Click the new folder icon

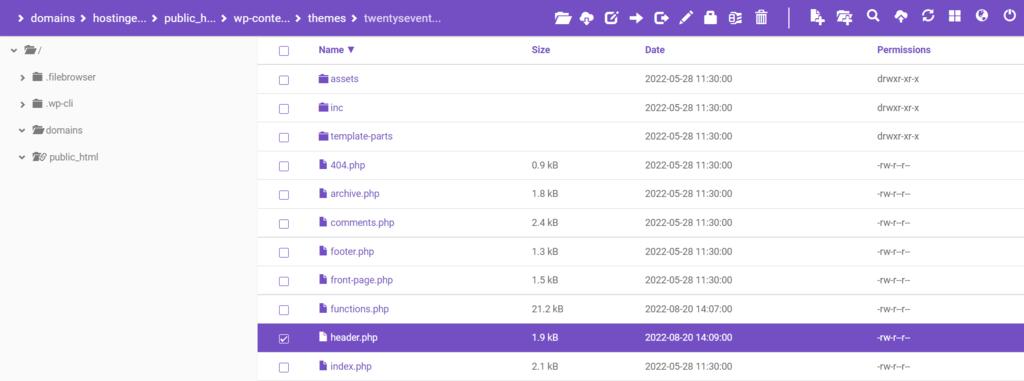point(844,18)
